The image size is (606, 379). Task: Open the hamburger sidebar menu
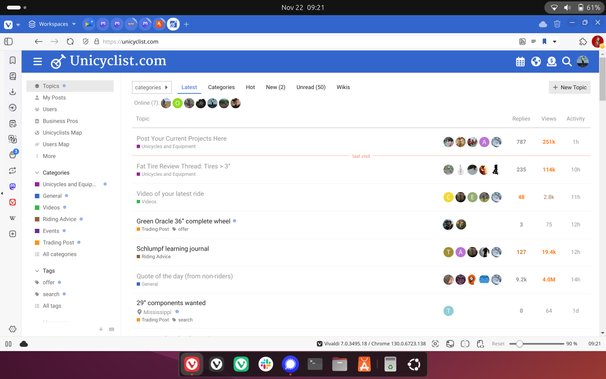click(x=37, y=61)
